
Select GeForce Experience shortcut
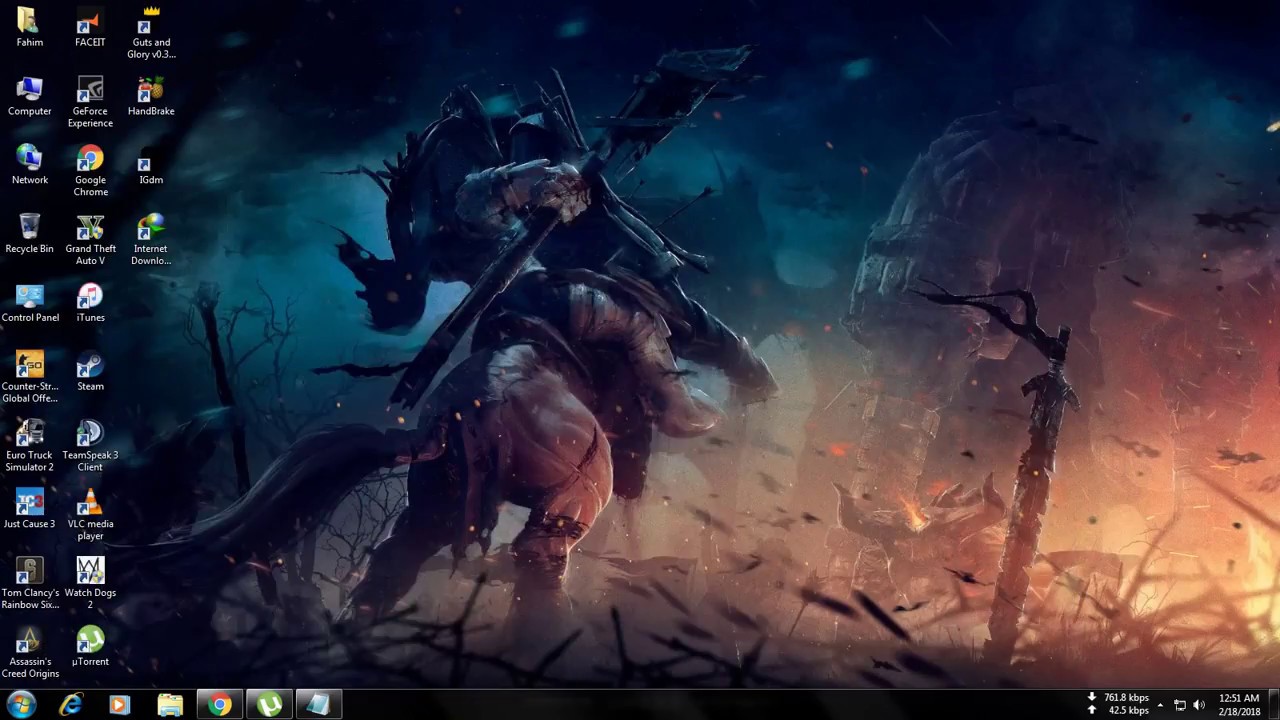(90, 101)
